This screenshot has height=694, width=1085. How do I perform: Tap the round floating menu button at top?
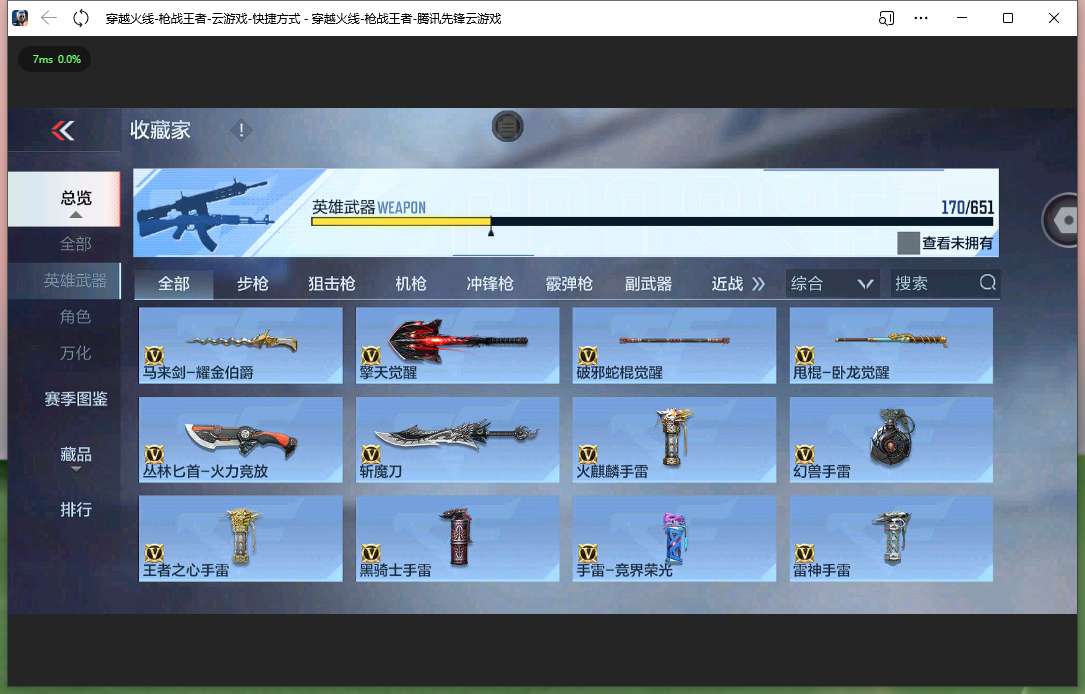coord(507,127)
